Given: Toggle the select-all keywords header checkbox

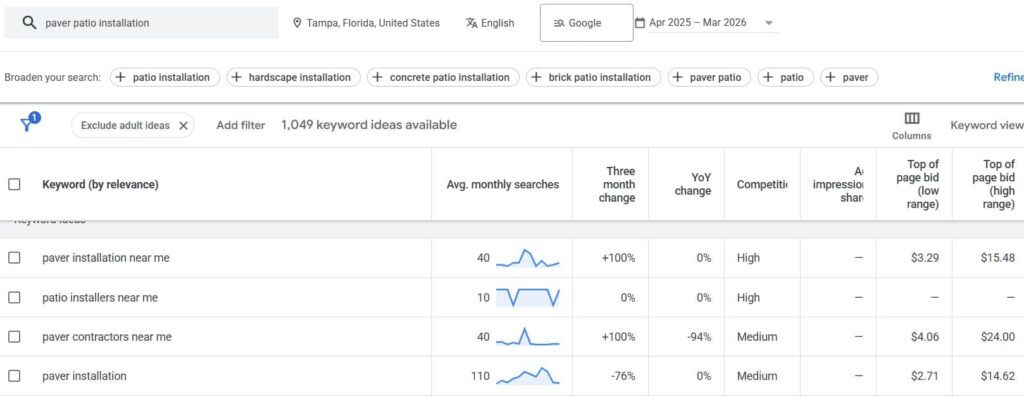Looking at the screenshot, I should [x=14, y=185].
